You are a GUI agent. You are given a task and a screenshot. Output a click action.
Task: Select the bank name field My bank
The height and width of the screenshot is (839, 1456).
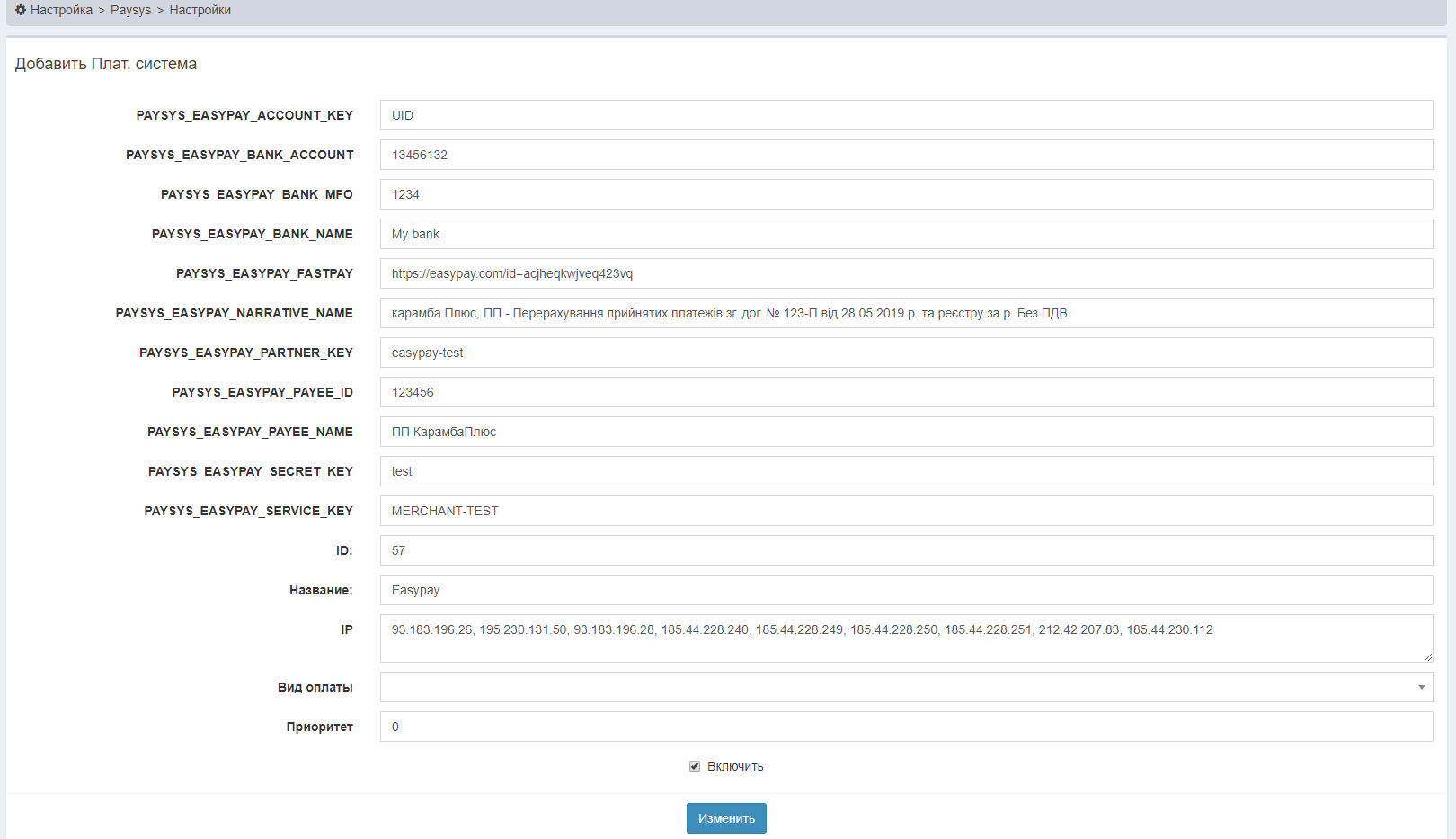tap(906, 234)
